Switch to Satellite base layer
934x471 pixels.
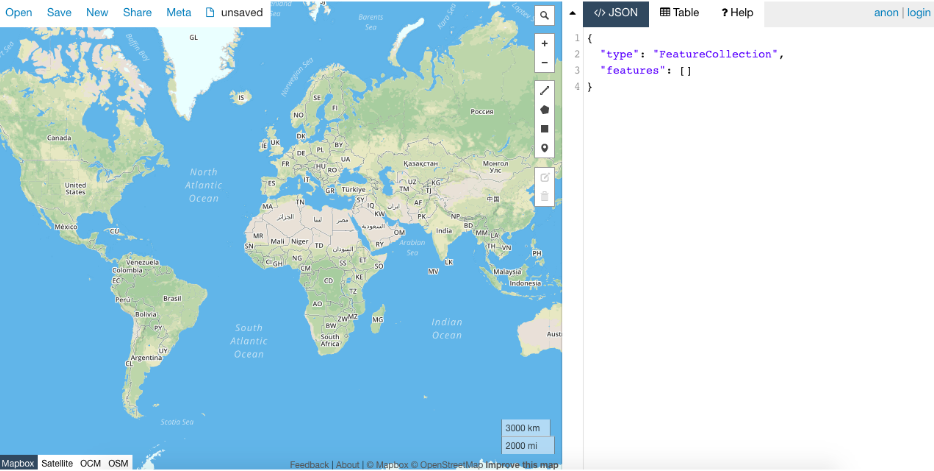tap(57, 463)
